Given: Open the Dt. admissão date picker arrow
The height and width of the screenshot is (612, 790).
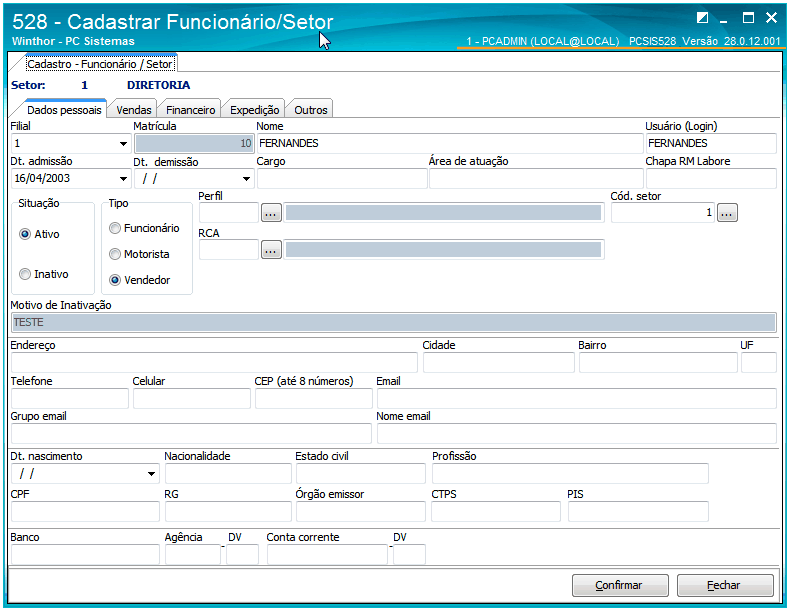Looking at the screenshot, I should pos(123,179).
